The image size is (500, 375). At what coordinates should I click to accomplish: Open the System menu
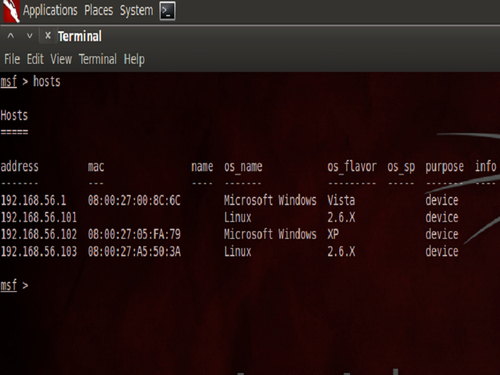point(136,11)
